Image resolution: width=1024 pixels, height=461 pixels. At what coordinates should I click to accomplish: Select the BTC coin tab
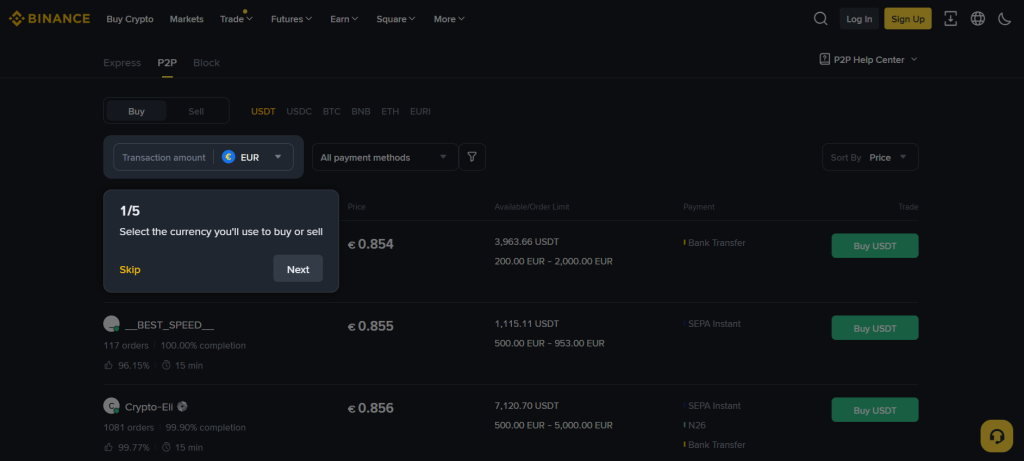click(x=332, y=111)
